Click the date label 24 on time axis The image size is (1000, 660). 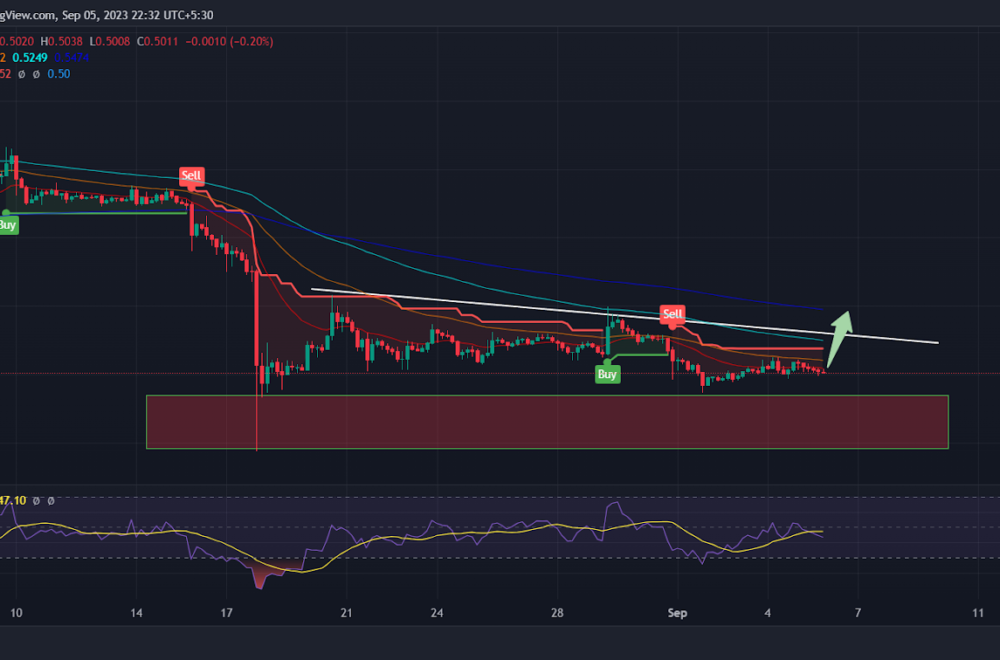coord(437,613)
